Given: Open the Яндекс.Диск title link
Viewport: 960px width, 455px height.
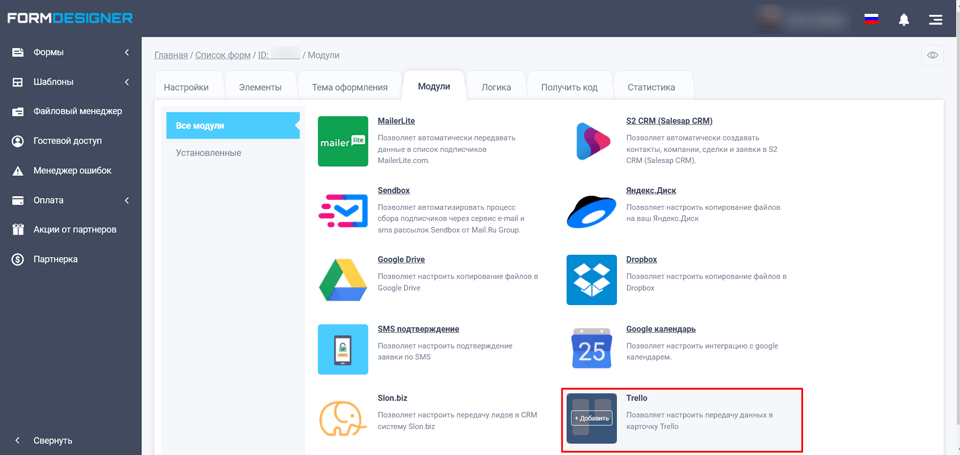Looking at the screenshot, I should pos(651,190).
